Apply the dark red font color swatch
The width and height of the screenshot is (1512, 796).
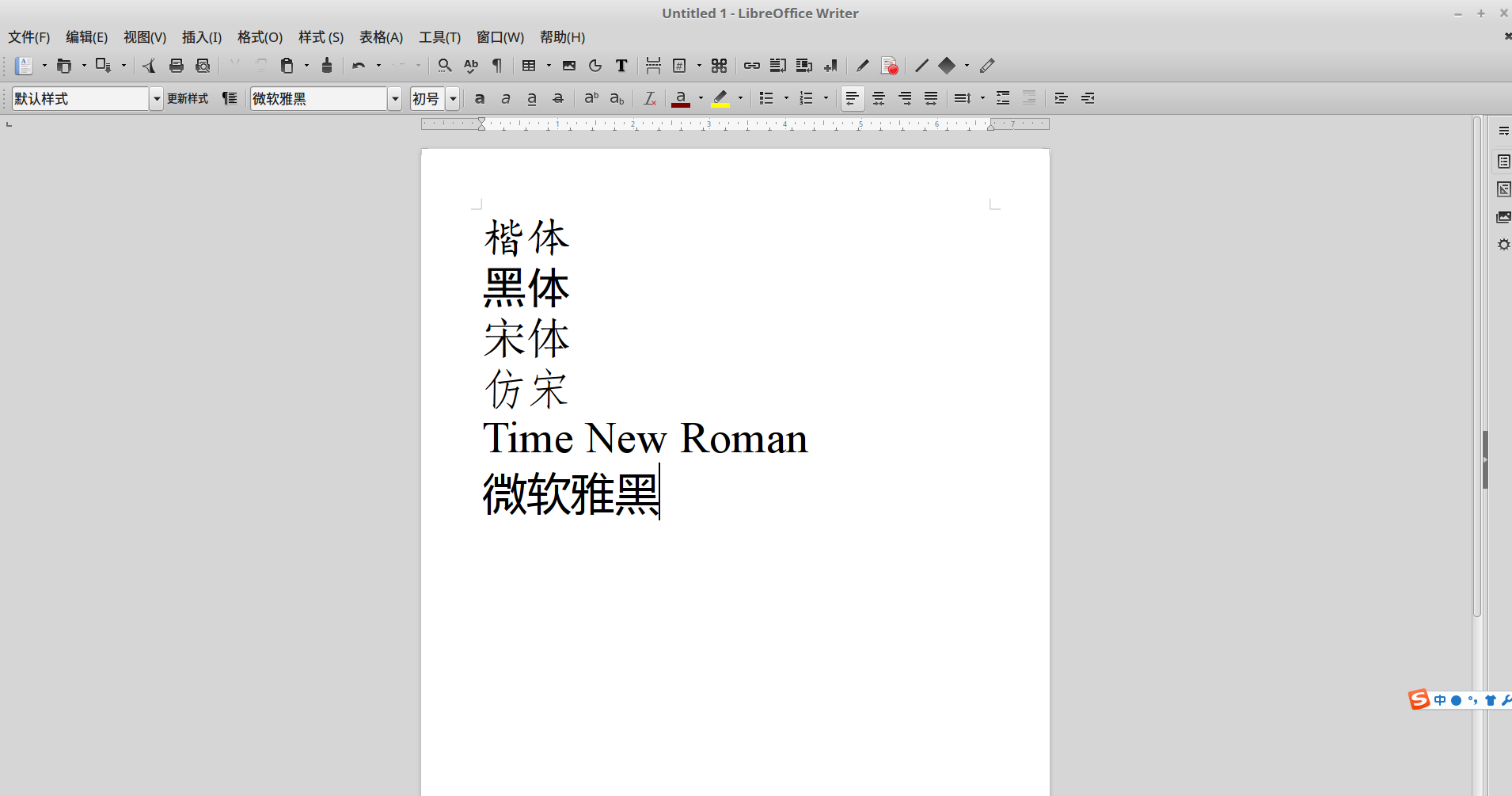click(681, 98)
